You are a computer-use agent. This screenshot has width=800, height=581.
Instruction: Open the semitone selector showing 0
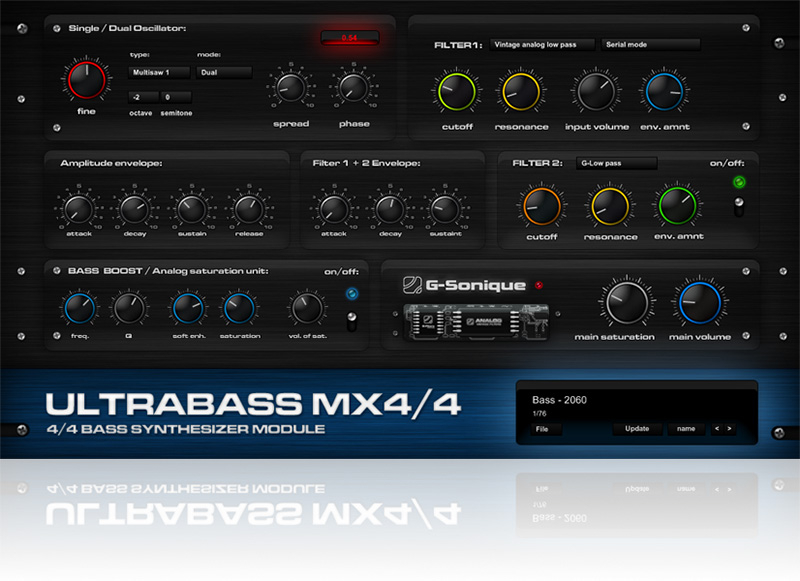pyautogui.click(x=176, y=97)
